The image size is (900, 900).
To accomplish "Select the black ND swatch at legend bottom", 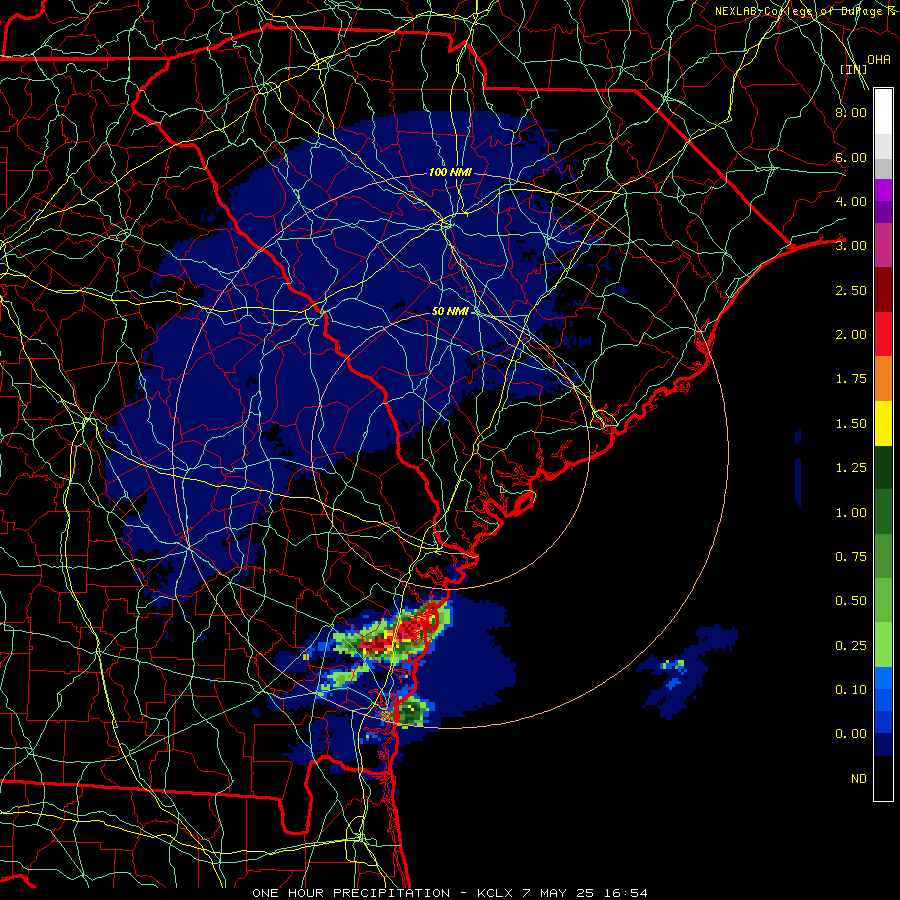I will [x=883, y=778].
